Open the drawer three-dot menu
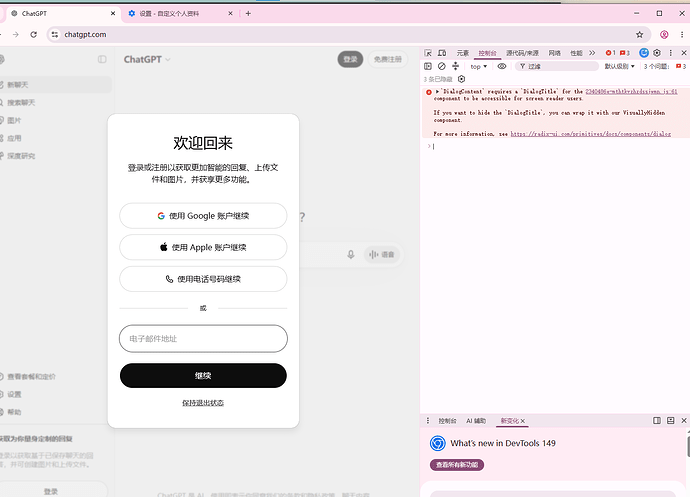 click(x=428, y=421)
